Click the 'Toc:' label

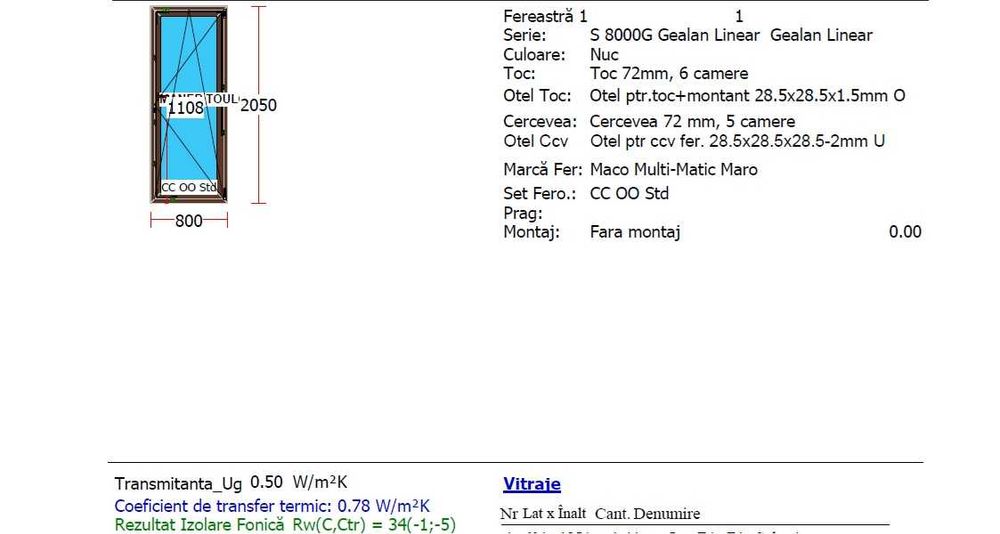[x=519, y=73]
